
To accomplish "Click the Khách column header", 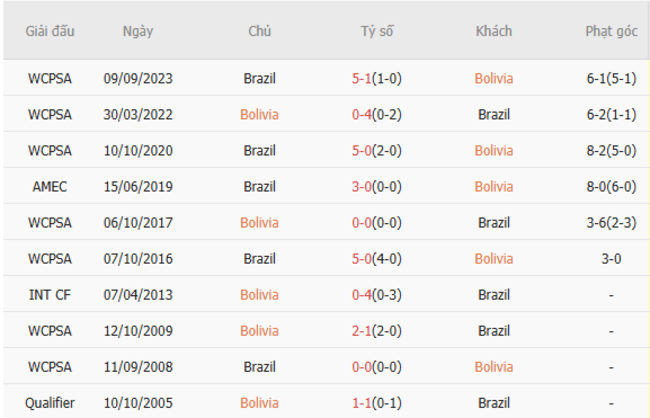I will pos(494,31).
